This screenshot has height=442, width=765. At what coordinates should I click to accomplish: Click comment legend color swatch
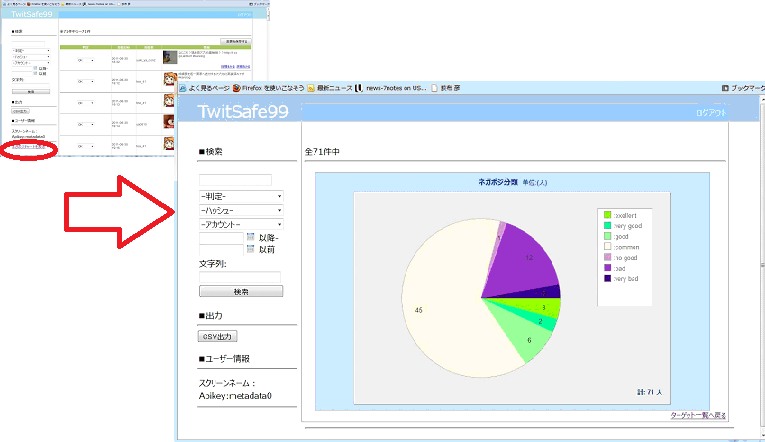click(607, 246)
